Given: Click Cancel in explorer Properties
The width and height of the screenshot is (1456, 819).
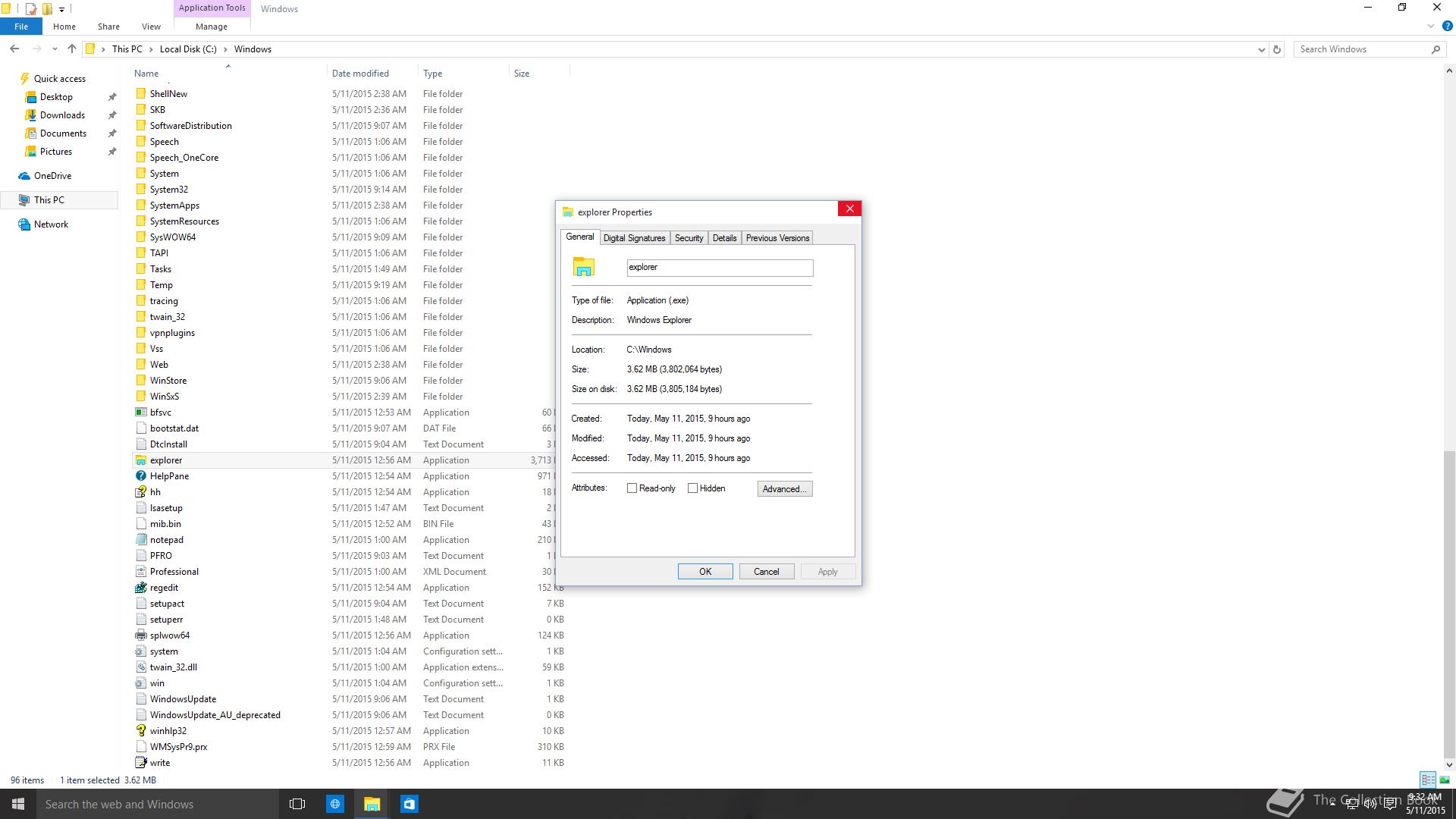Looking at the screenshot, I should (766, 572).
